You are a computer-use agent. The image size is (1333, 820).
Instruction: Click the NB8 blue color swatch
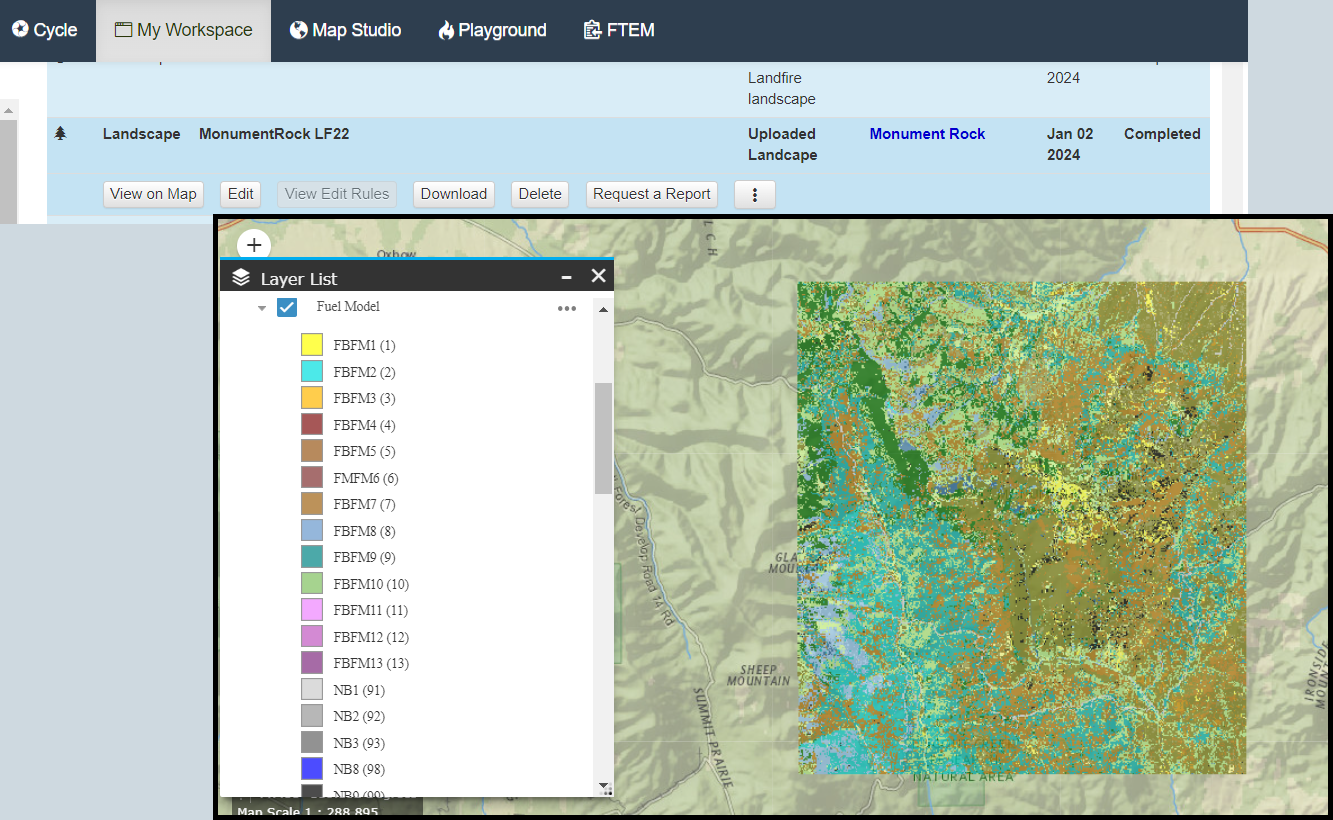click(x=312, y=769)
